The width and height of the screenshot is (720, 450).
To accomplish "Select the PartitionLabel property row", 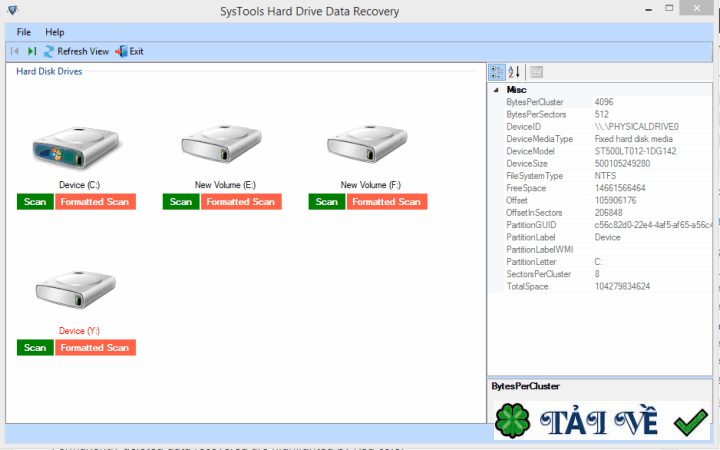I will pyautogui.click(x=607, y=237).
